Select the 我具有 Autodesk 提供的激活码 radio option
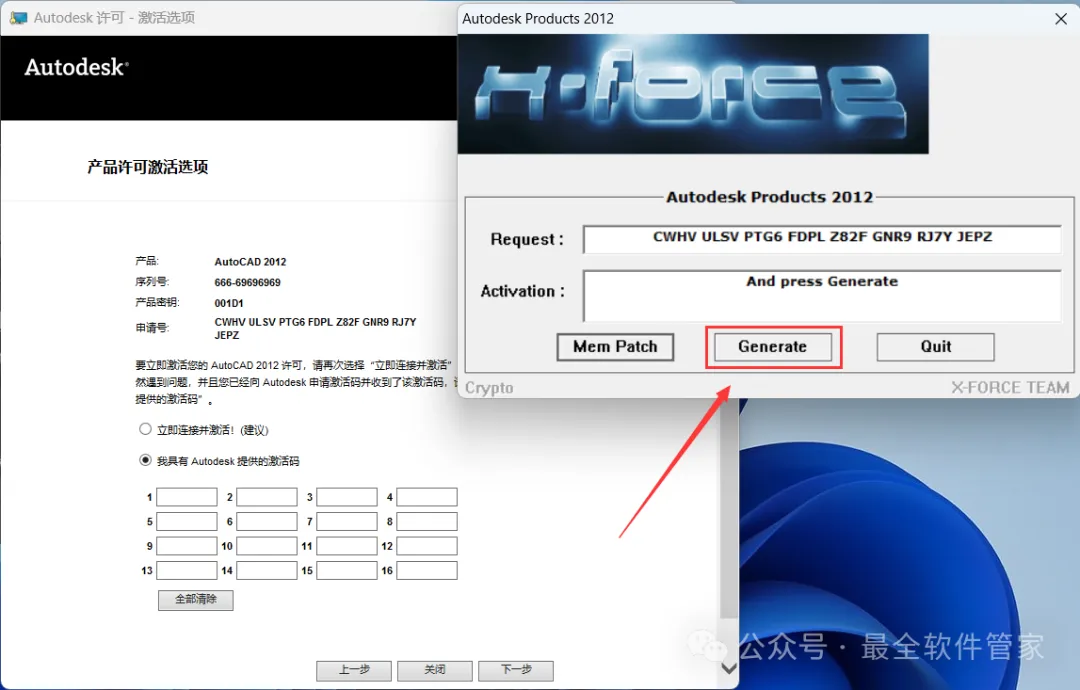This screenshot has height=690, width=1080. pos(145,460)
